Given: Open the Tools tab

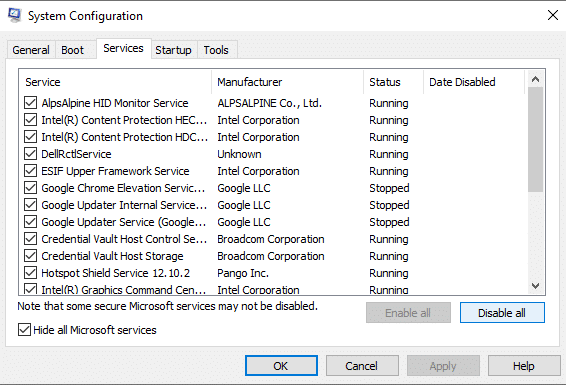Looking at the screenshot, I should pos(216,50).
